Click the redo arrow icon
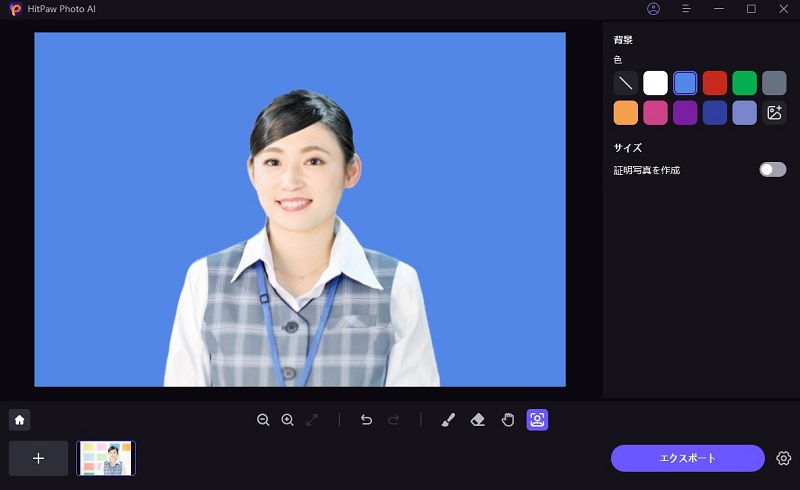This screenshot has width=800, height=490. click(x=393, y=420)
